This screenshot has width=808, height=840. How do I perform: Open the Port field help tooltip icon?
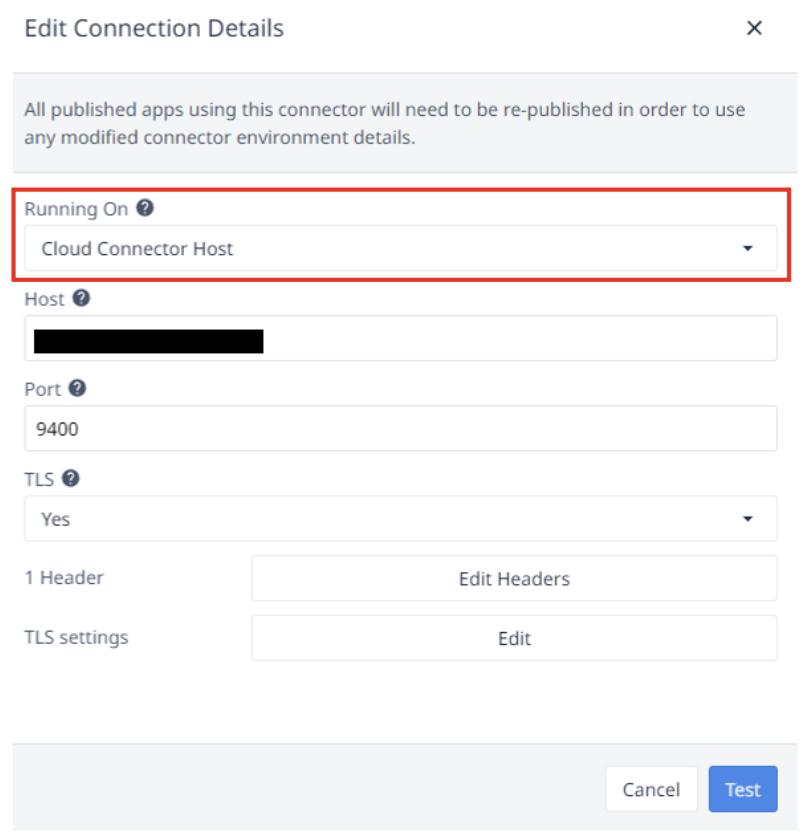coord(77,389)
